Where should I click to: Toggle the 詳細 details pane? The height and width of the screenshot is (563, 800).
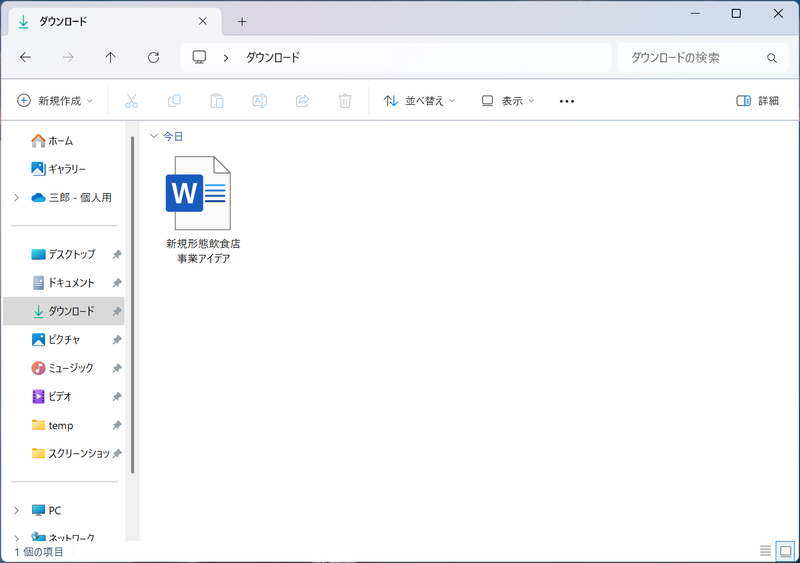(x=758, y=101)
